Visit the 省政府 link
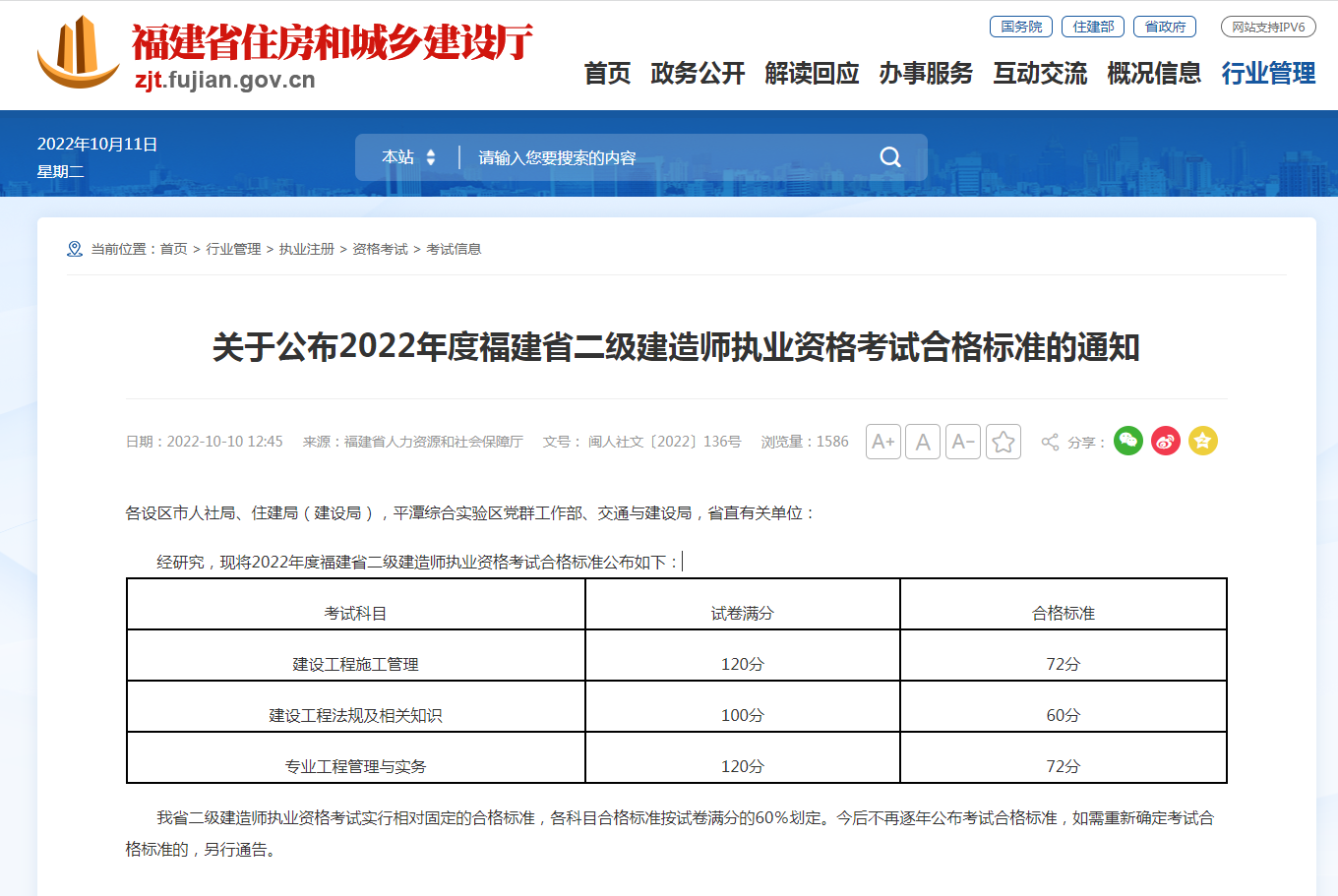 coord(1165,27)
